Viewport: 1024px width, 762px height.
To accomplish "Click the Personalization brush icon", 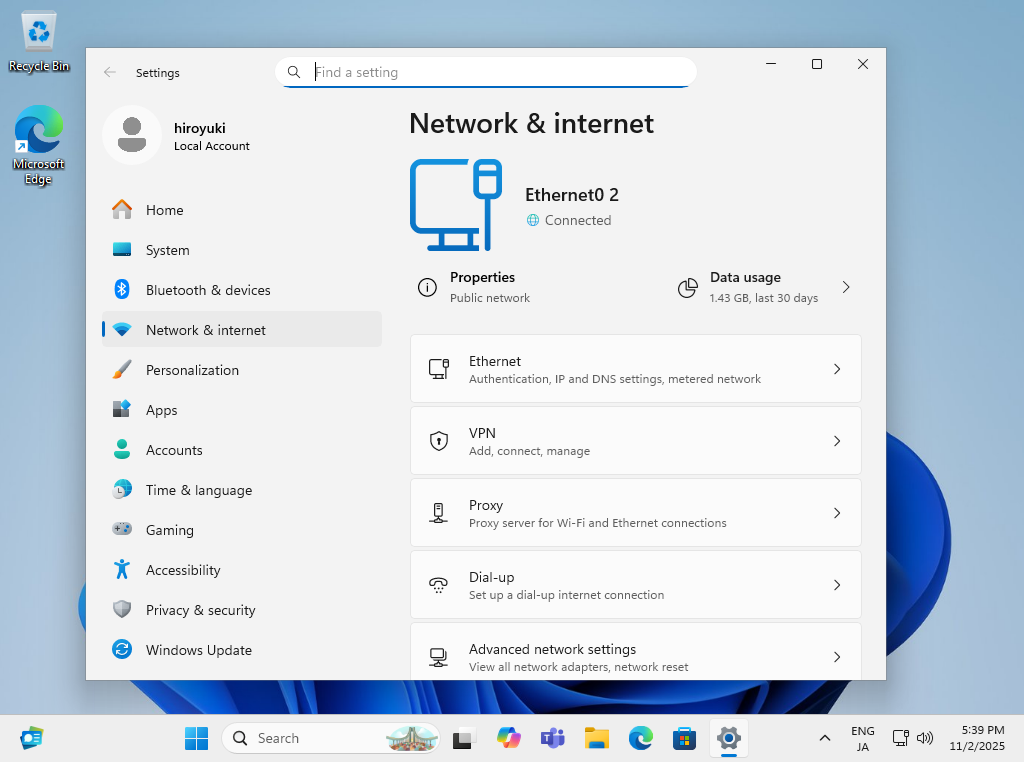I will point(122,369).
